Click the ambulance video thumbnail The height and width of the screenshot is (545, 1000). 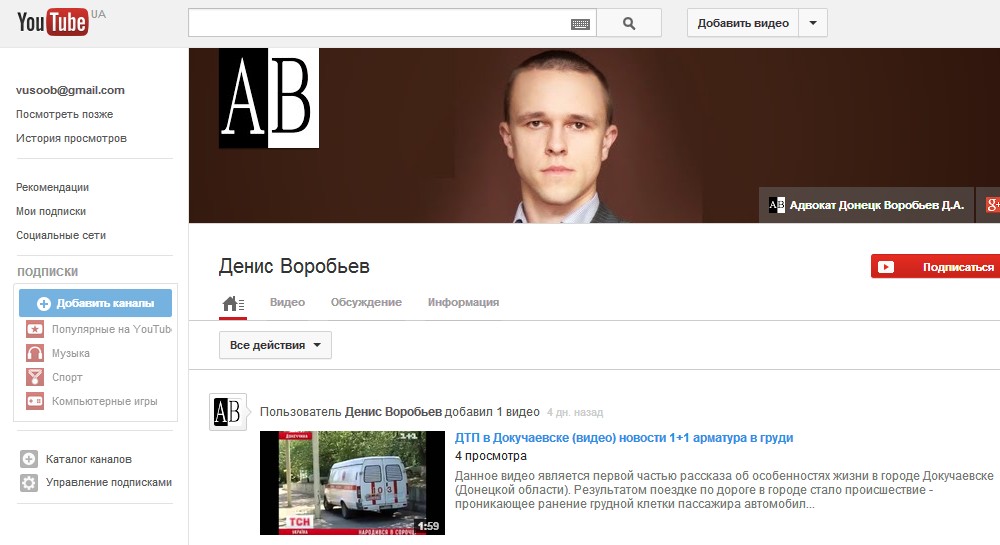tap(352, 483)
